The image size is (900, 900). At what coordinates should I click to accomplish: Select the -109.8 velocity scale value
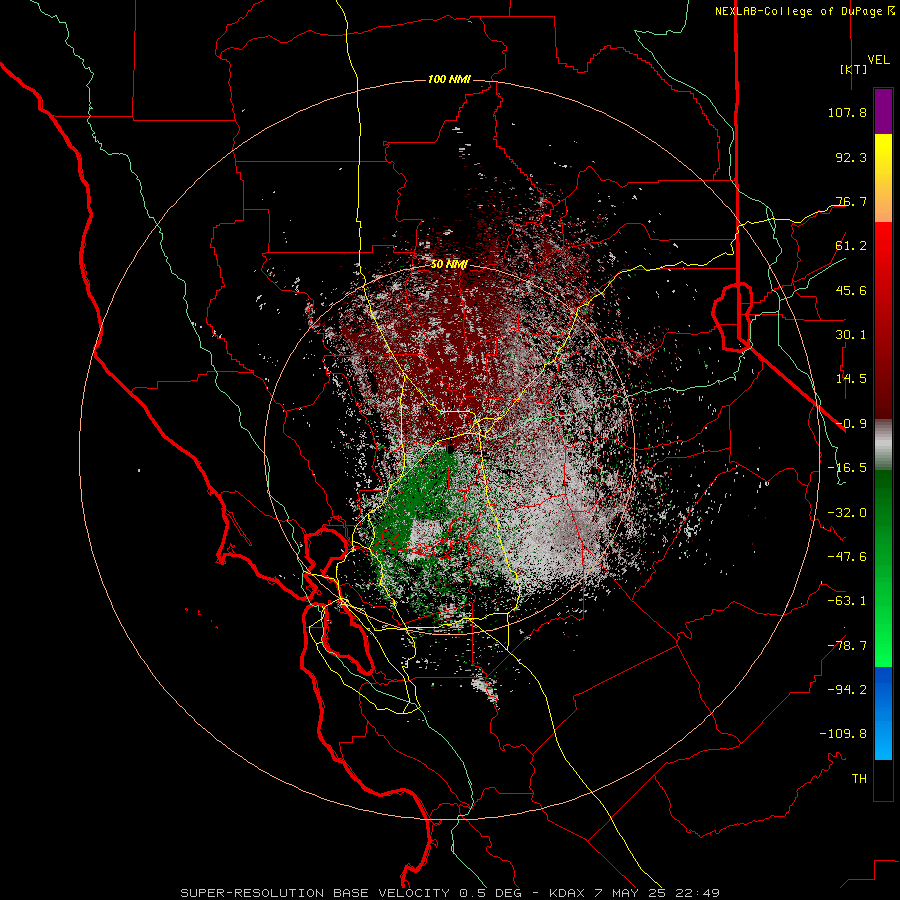(843, 734)
